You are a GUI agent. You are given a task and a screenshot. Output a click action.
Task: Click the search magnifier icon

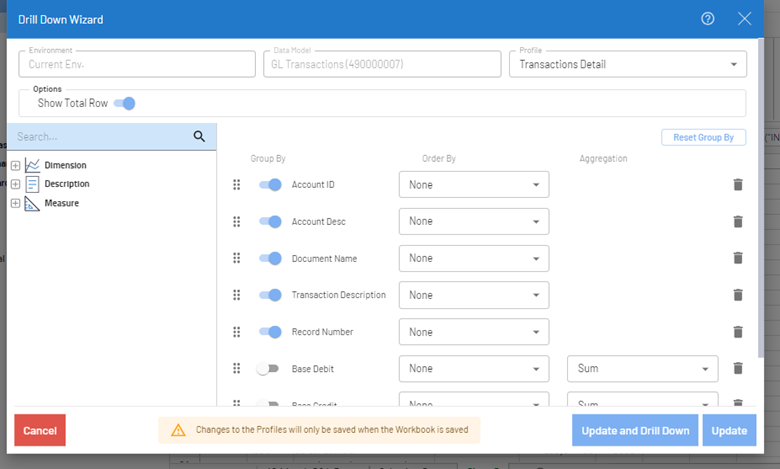(x=199, y=137)
